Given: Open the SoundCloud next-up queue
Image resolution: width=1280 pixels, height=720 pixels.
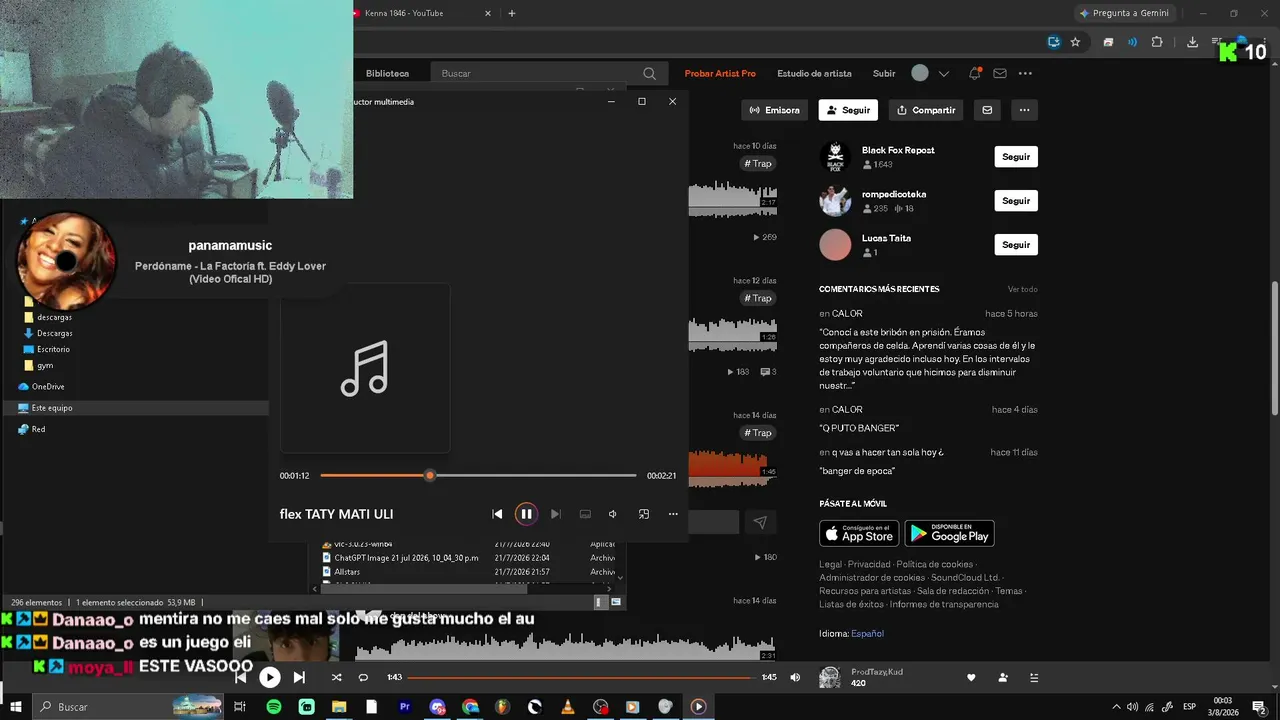Looking at the screenshot, I should tap(1034, 677).
